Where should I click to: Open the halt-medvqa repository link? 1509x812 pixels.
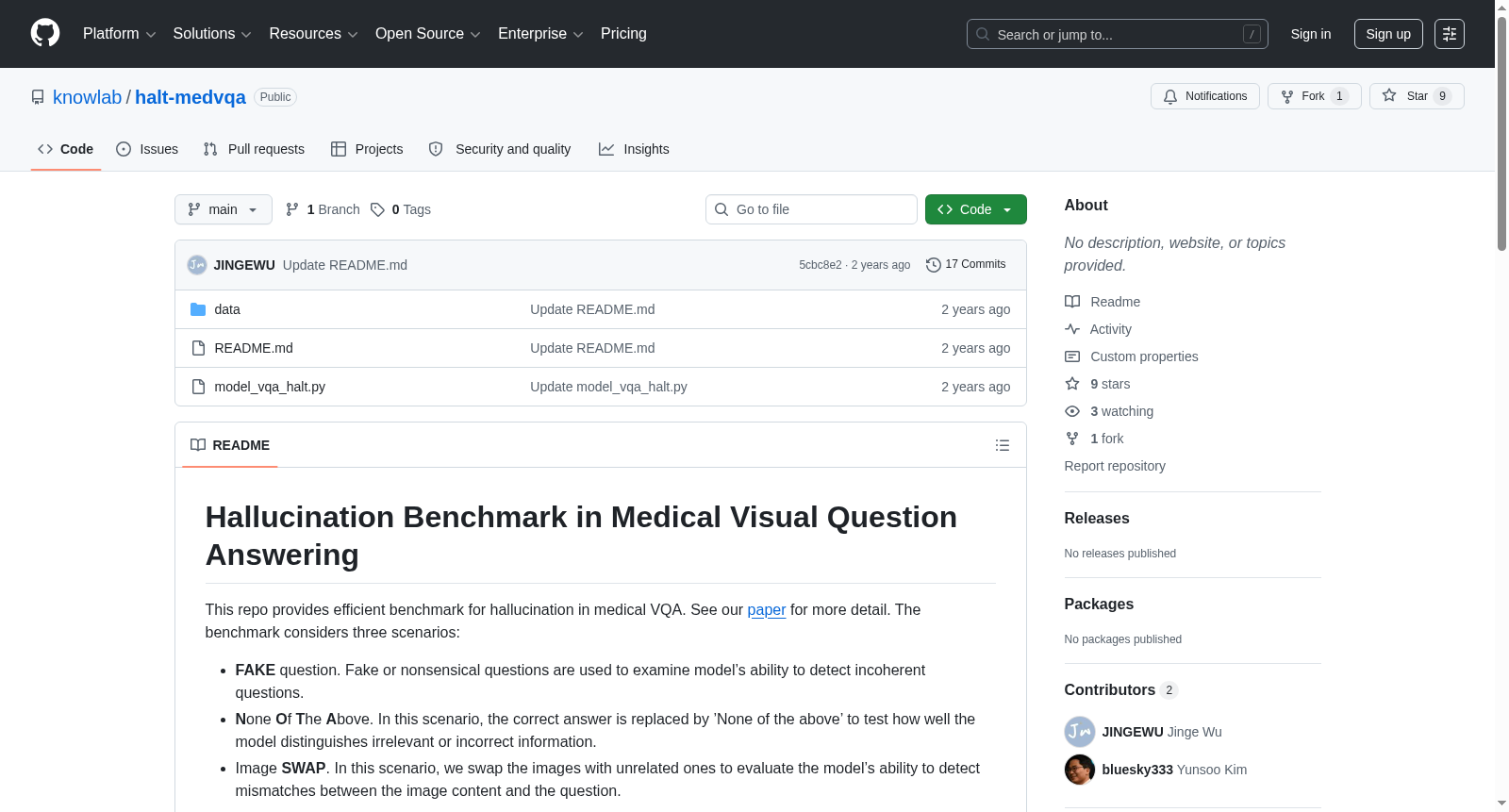(191, 97)
